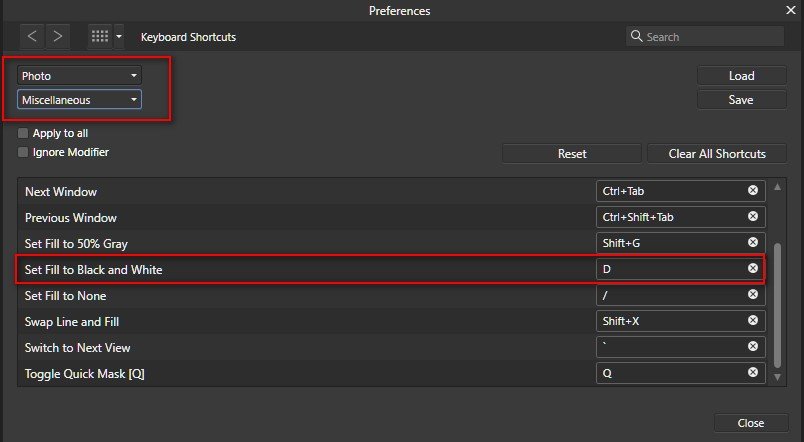Image resolution: width=804 pixels, height=442 pixels.
Task: Click the Reset button
Action: tap(571, 154)
